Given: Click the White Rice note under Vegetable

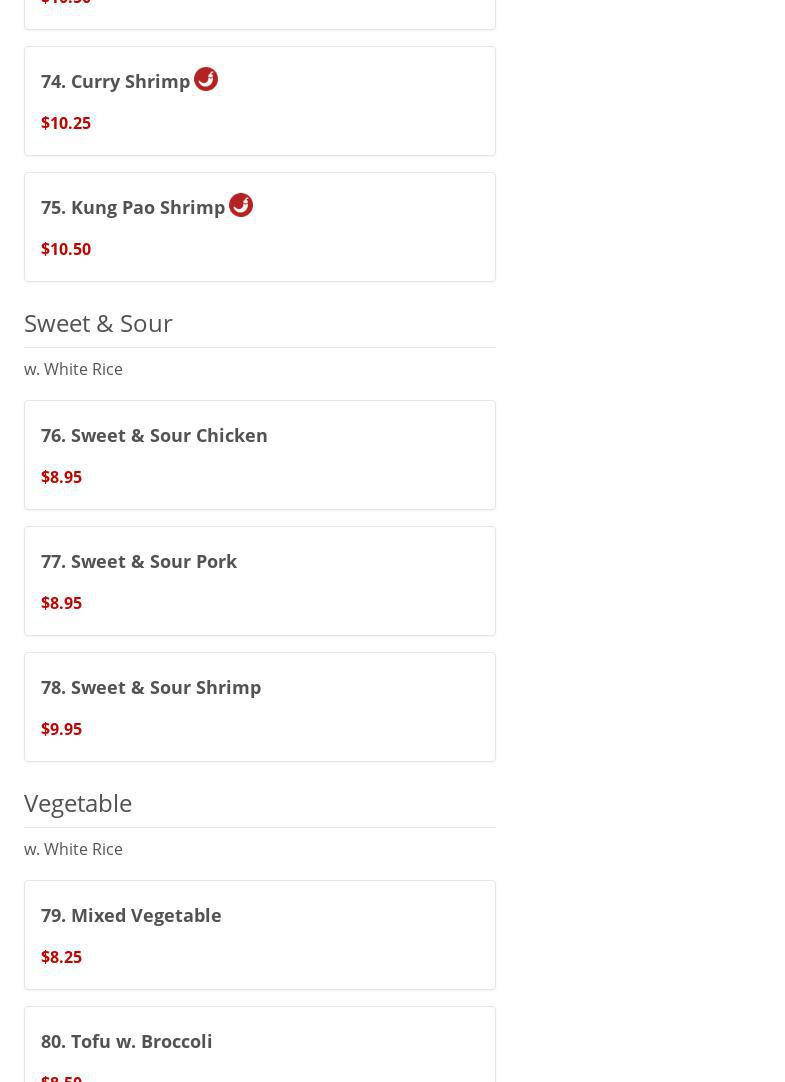Looking at the screenshot, I should (x=74, y=849).
